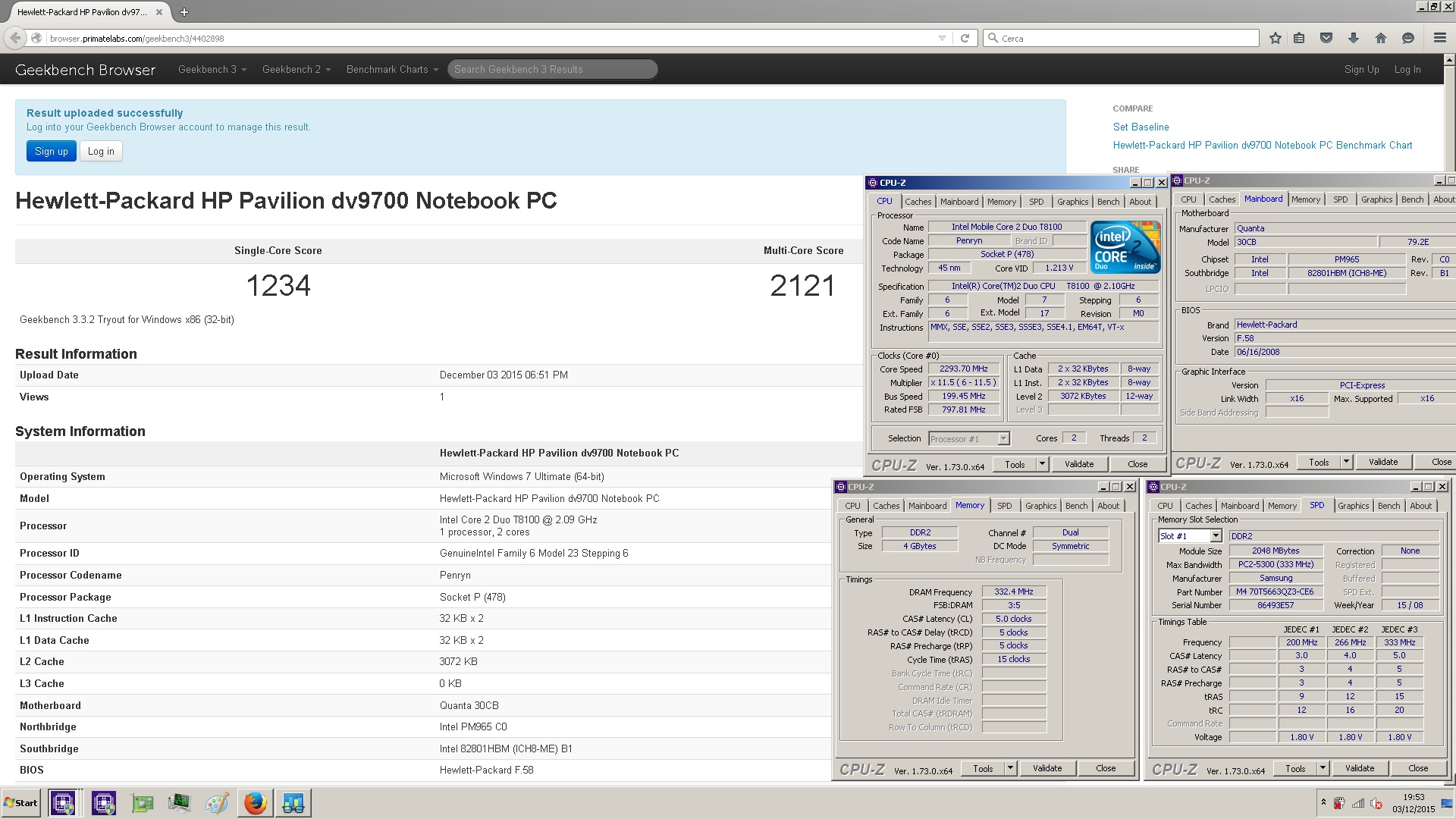Click Validate in CPU-Z SPD window
This screenshot has height=819, width=1456.
coord(1360,768)
